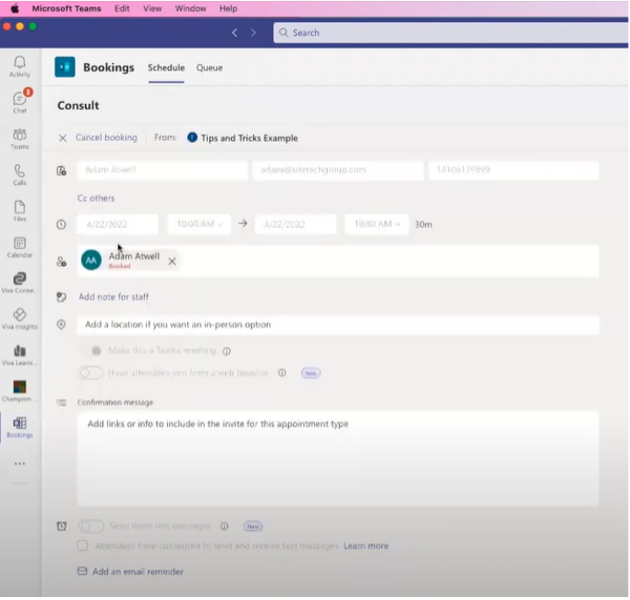The image size is (630, 600).
Task: Open the Help menu
Action: pos(228,8)
